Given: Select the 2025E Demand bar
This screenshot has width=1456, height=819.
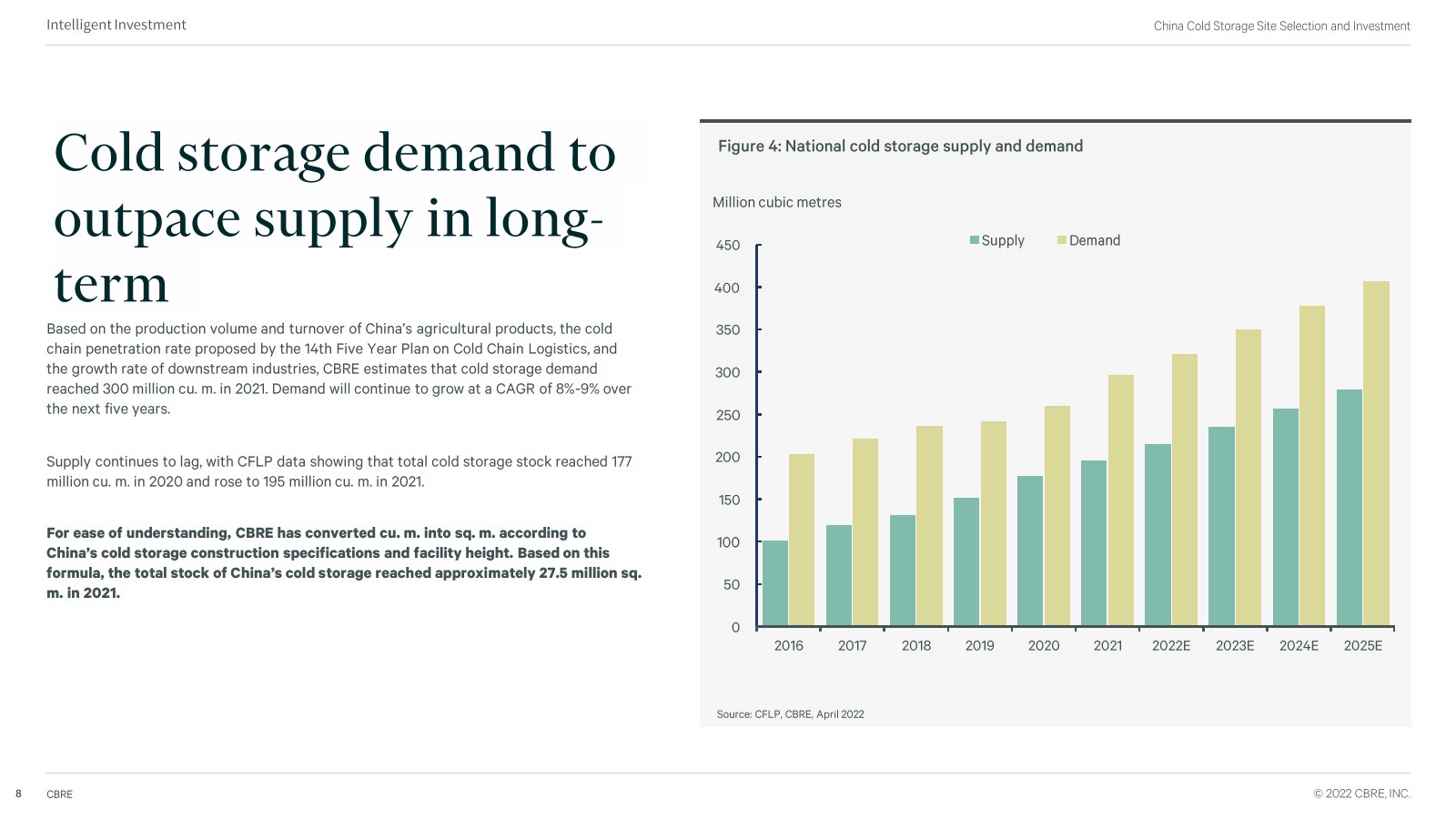Looking at the screenshot, I should coord(1376,453).
